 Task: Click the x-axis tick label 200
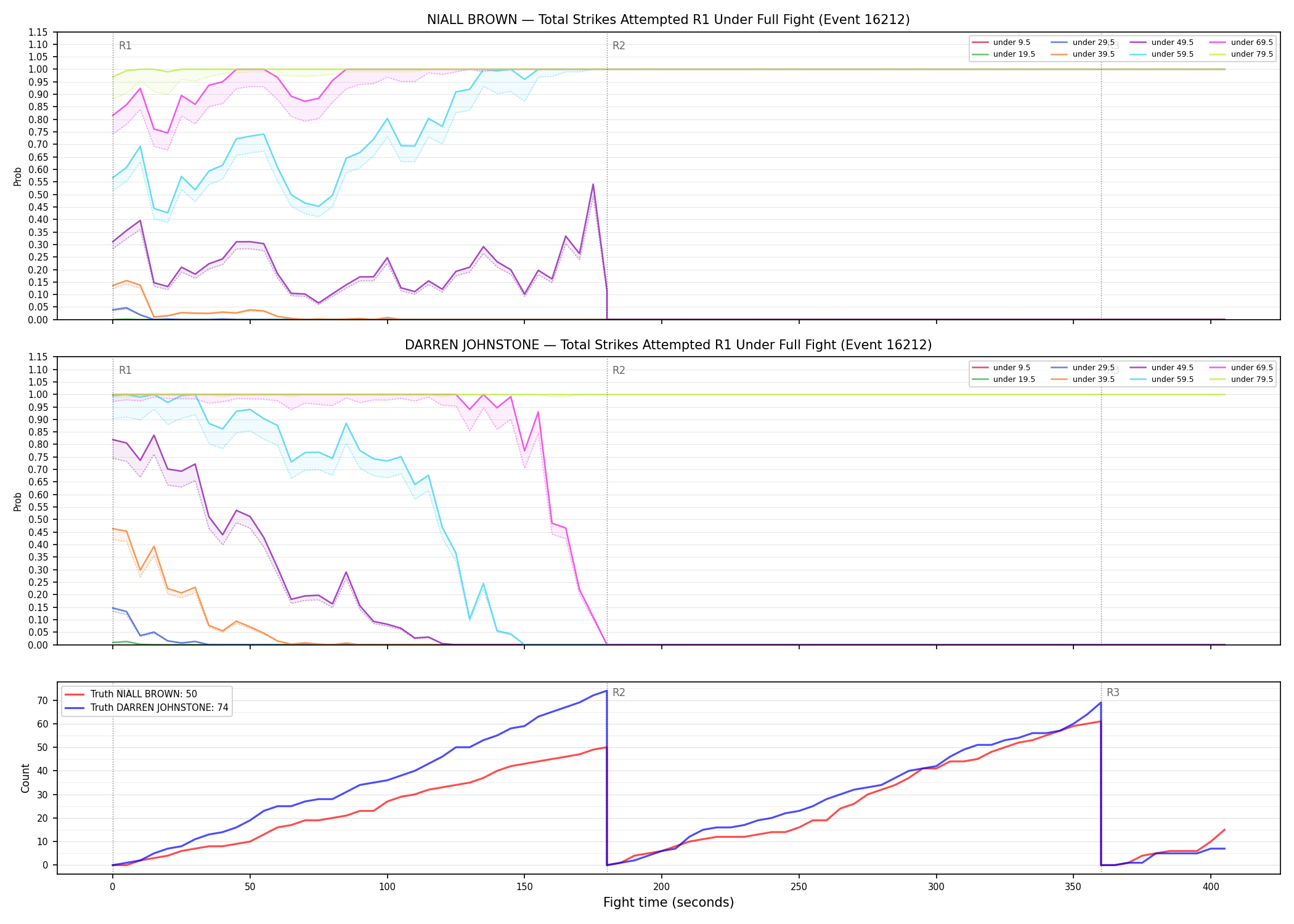pos(662,887)
